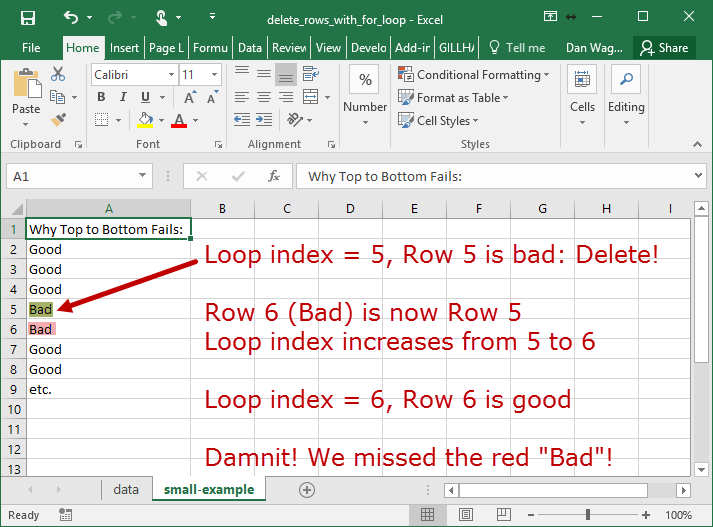713x527 pixels.
Task: Click the Save icon in title bar
Action: tap(28, 18)
